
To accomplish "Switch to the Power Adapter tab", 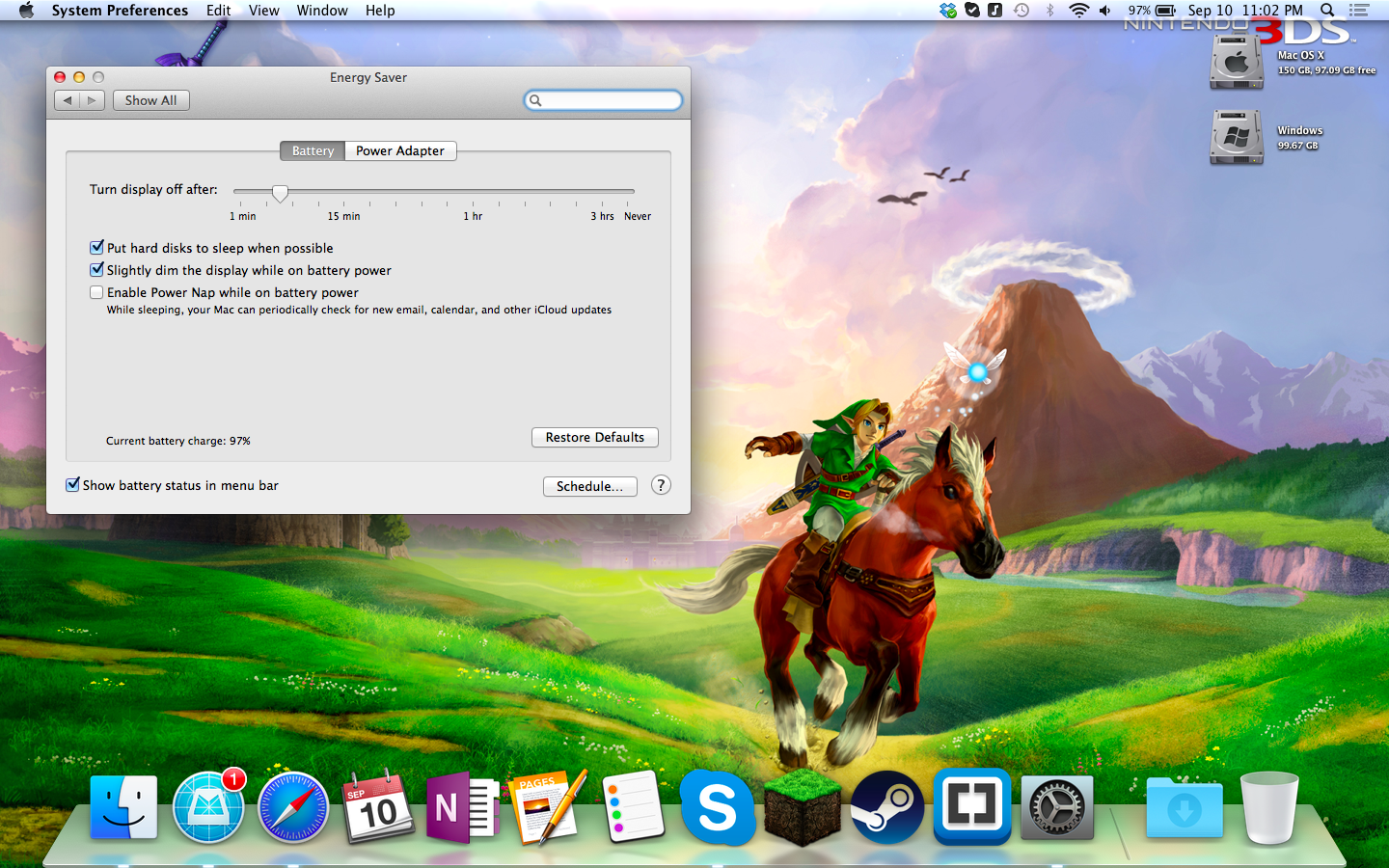I will coord(400,150).
